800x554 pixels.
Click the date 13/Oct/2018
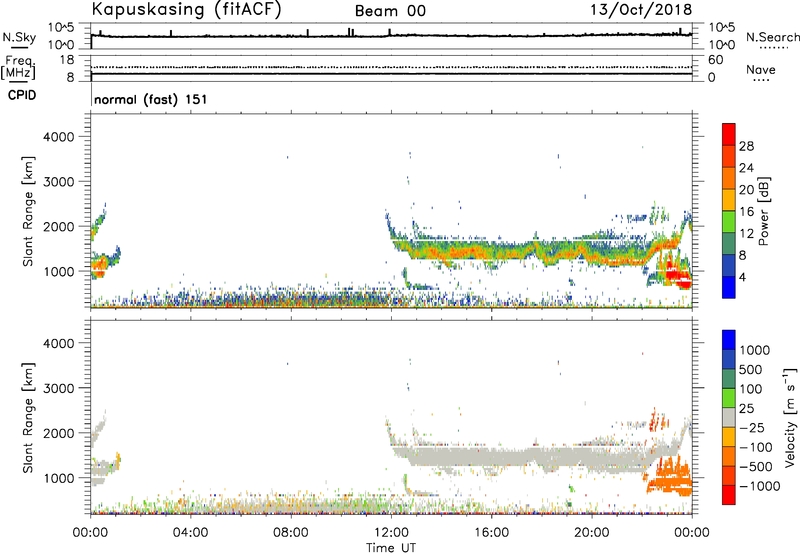(x=641, y=10)
